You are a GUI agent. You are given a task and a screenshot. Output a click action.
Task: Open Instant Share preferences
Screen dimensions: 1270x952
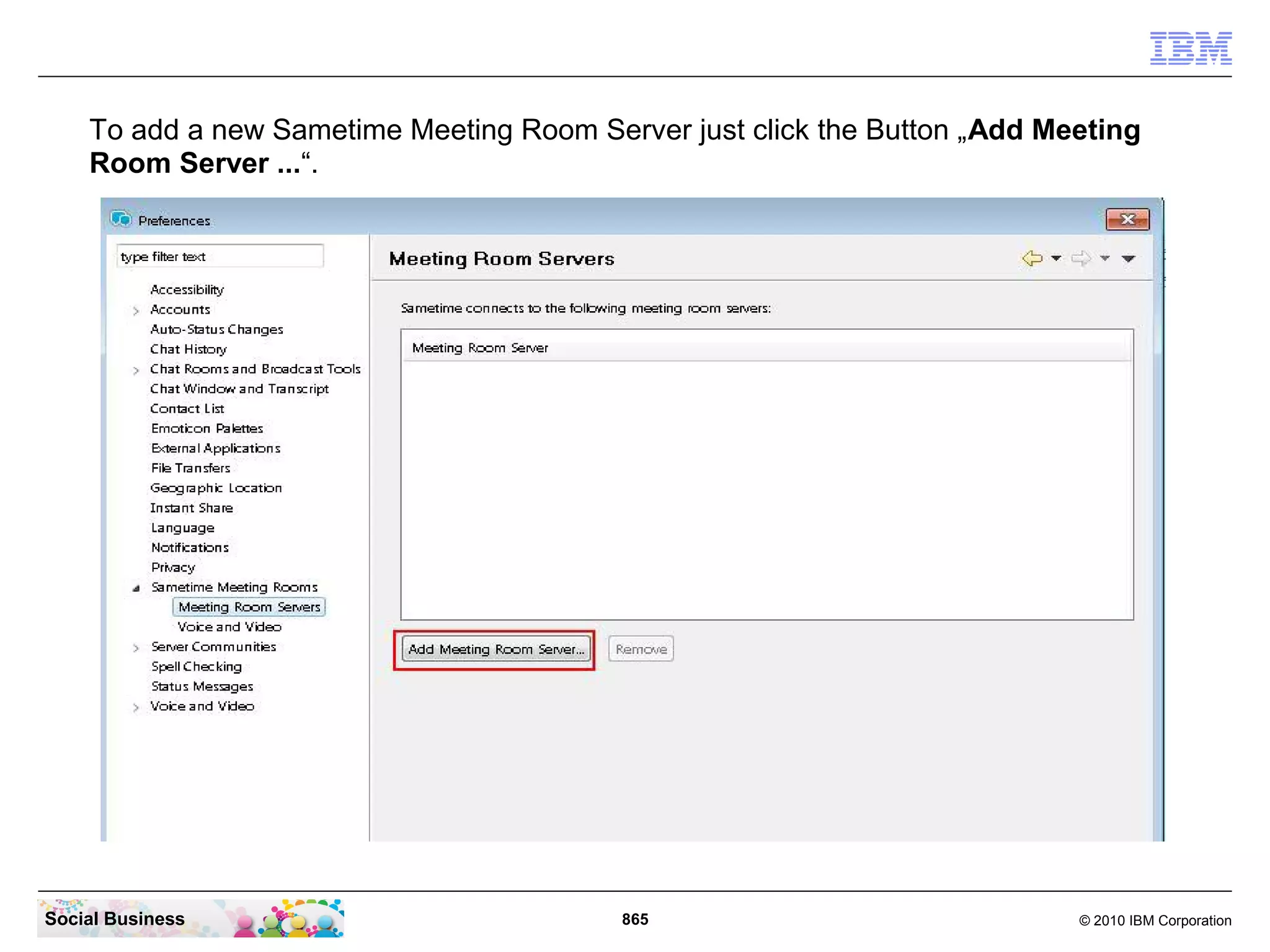(x=192, y=508)
